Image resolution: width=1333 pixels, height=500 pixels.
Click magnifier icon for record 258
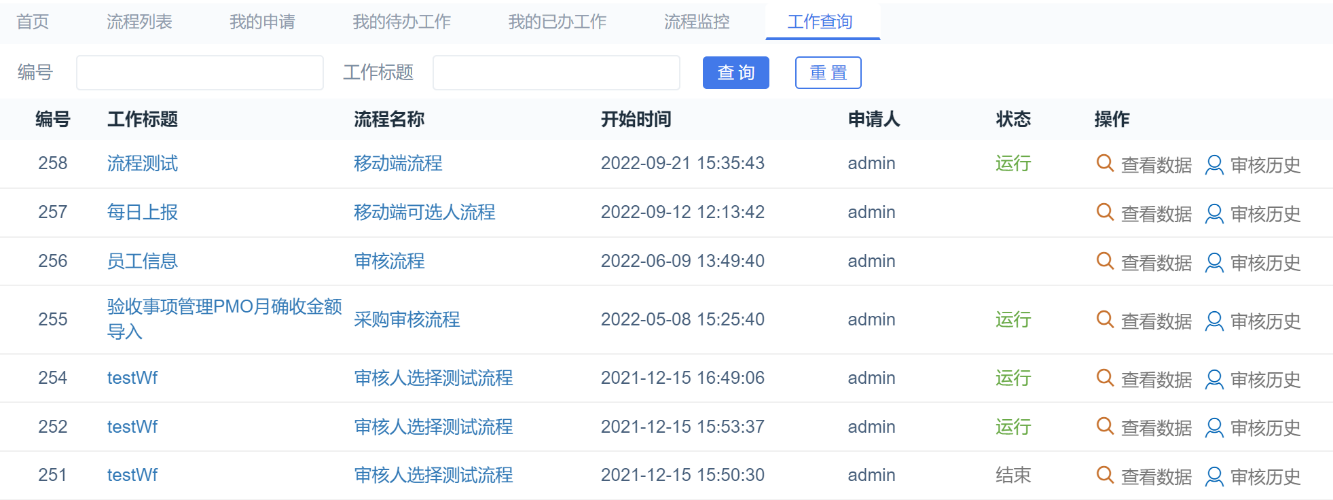point(1105,163)
